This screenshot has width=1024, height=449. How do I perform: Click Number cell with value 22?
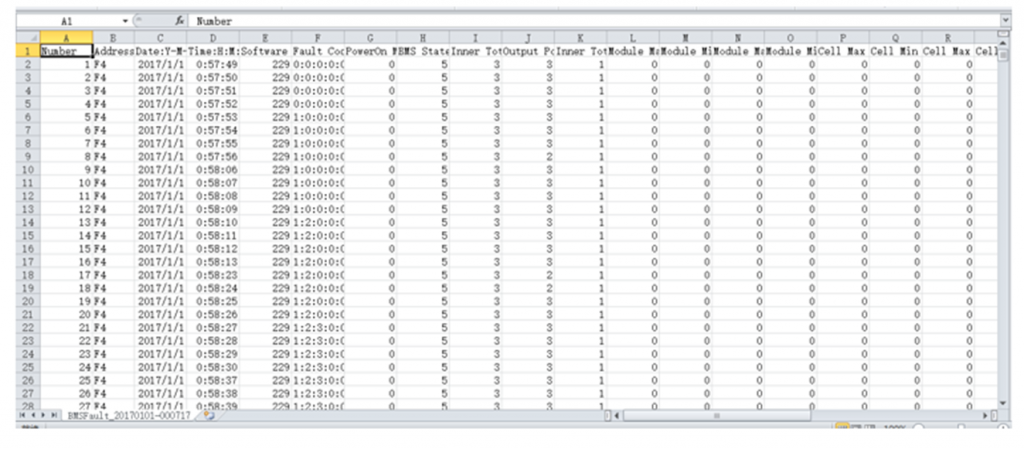[66, 341]
